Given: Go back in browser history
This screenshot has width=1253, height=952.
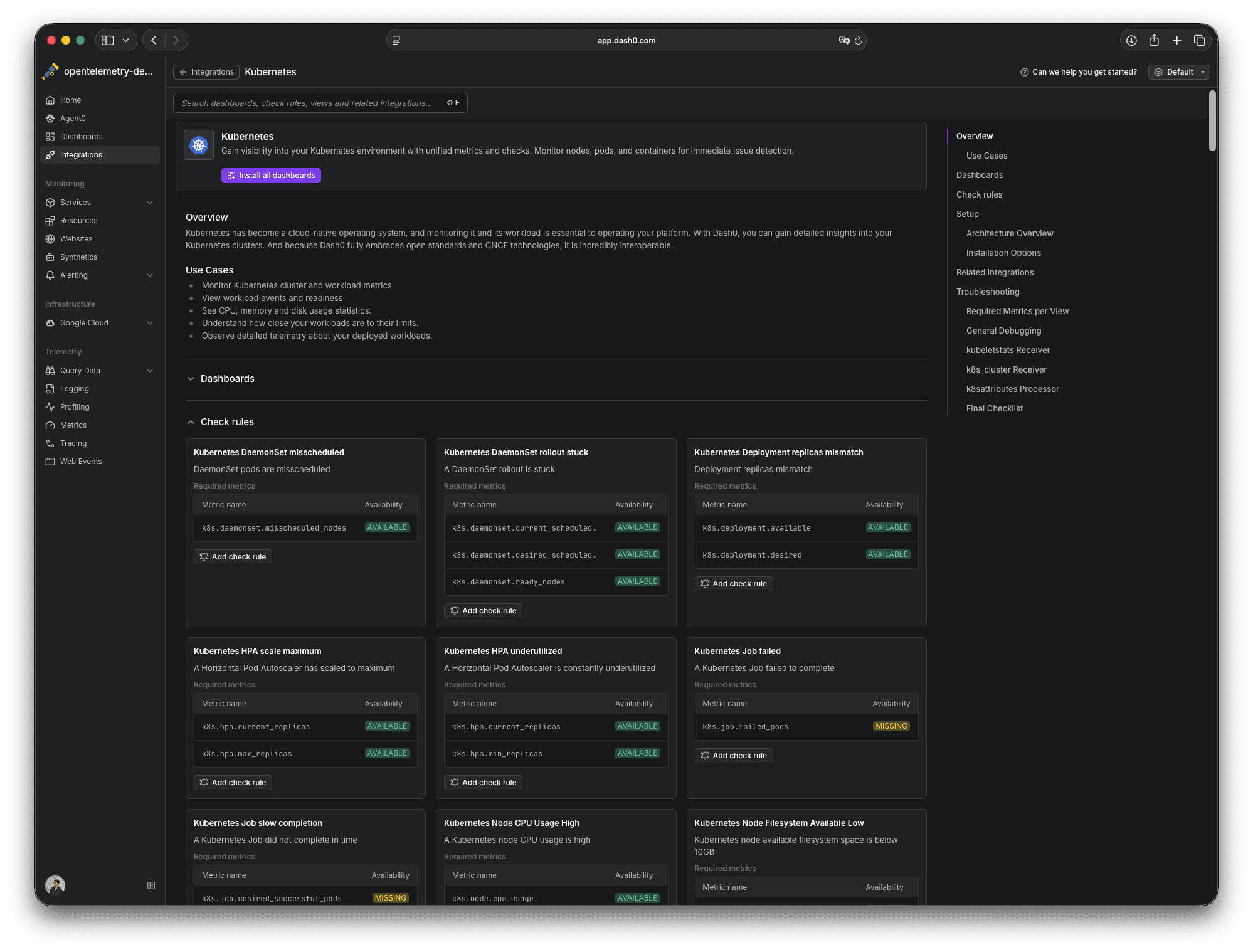Looking at the screenshot, I should pos(154,40).
